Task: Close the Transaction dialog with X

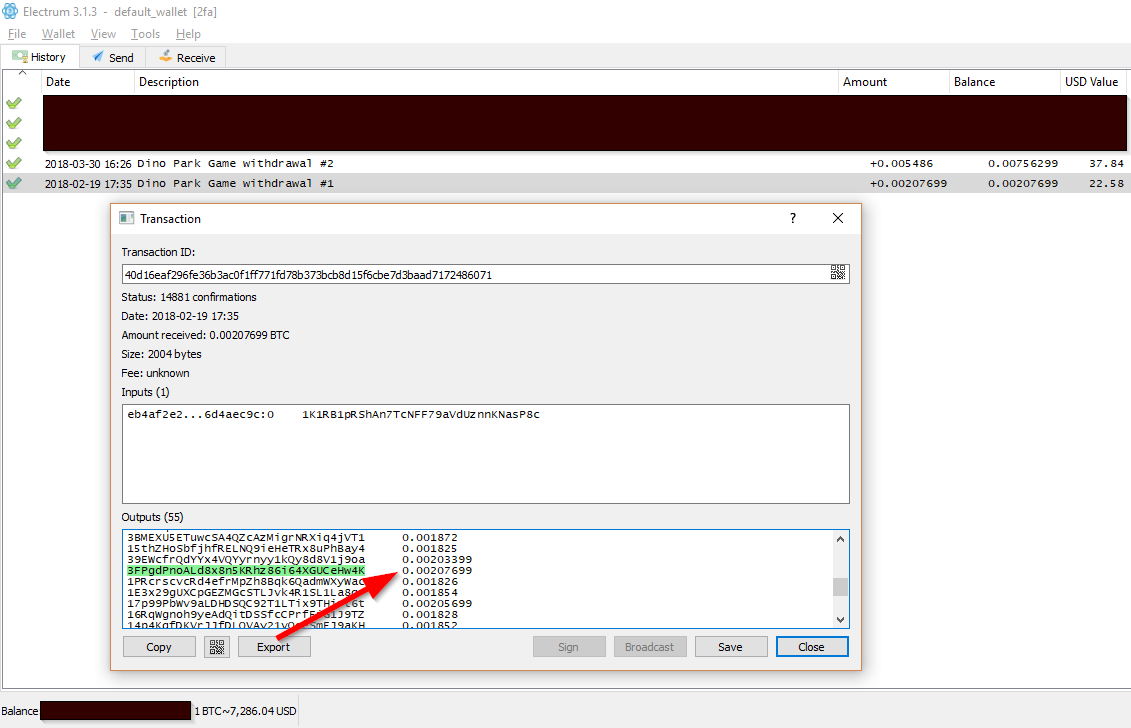Action: [x=837, y=218]
